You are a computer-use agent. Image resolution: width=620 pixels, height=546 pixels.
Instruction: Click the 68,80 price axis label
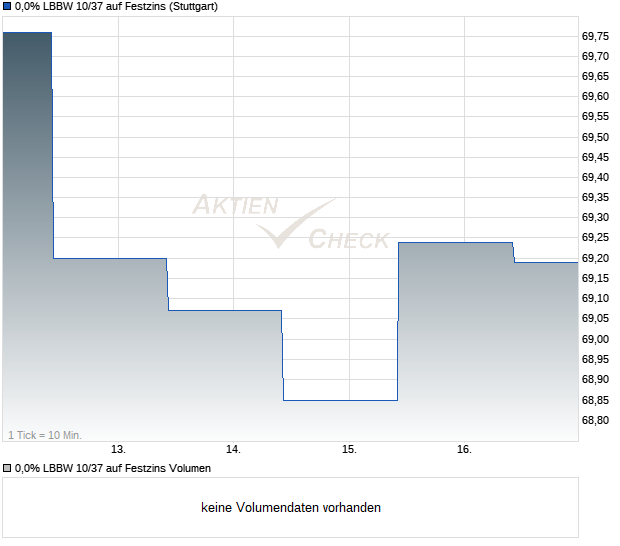point(595,420)
